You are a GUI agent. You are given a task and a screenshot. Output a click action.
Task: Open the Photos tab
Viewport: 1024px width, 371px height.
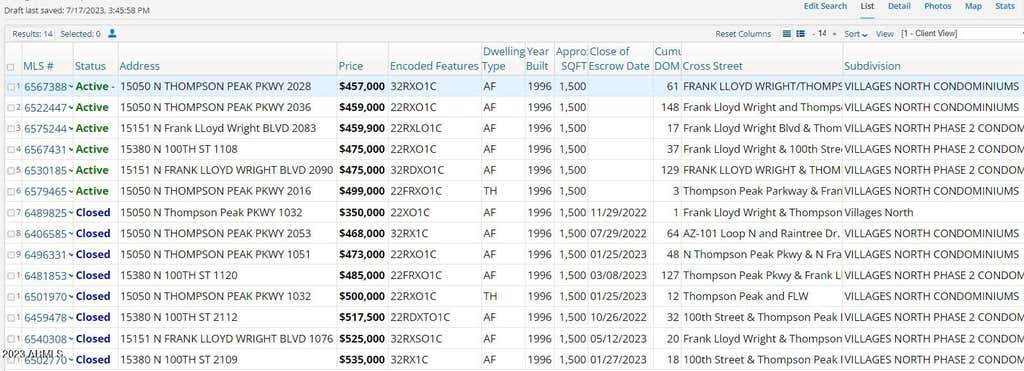point(938,6)
